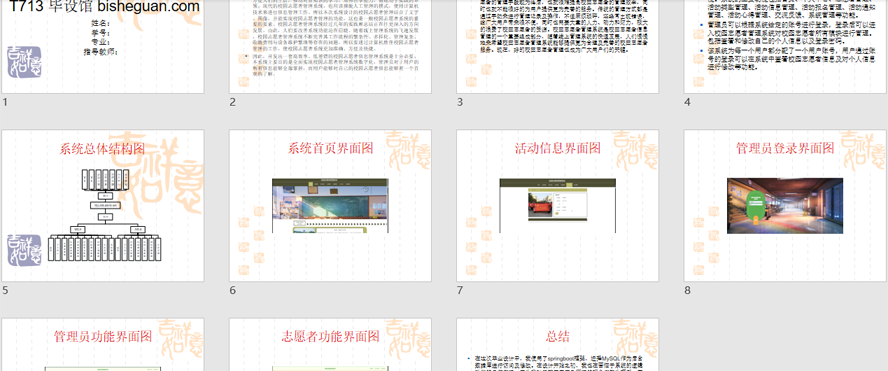Select slide 1 with the 姓名 and 学号 fields

click(103, 46)
